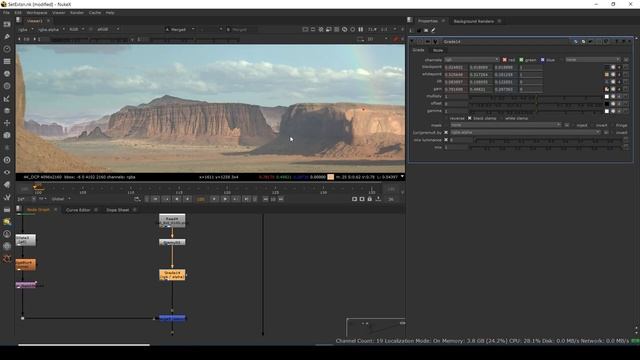Open the Workspace menu
Screen dimensions: 640x360
37,13
